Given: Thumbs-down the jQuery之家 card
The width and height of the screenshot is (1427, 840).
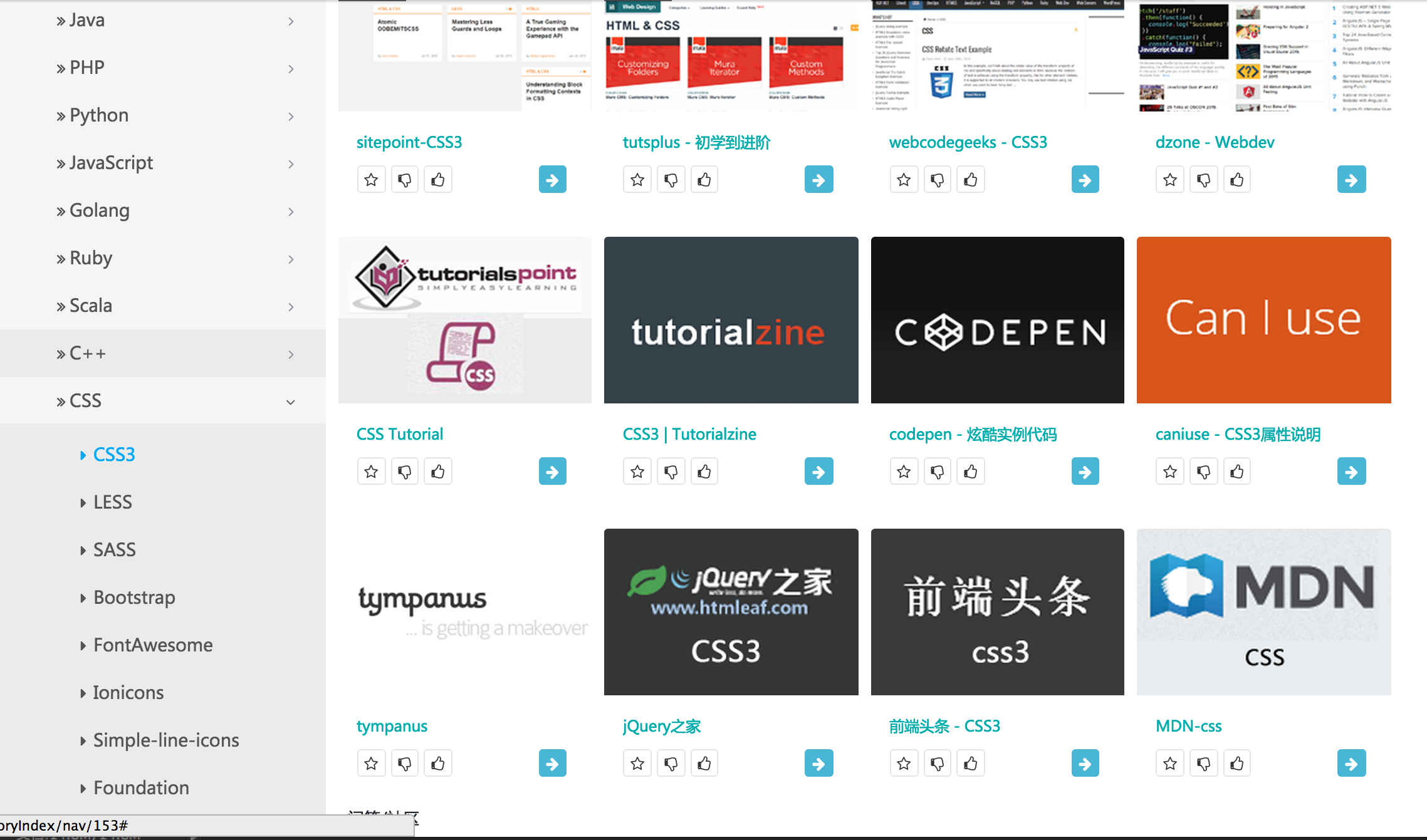Looking at the screenshot, I should pyautogui.click(x=671, y=764).
